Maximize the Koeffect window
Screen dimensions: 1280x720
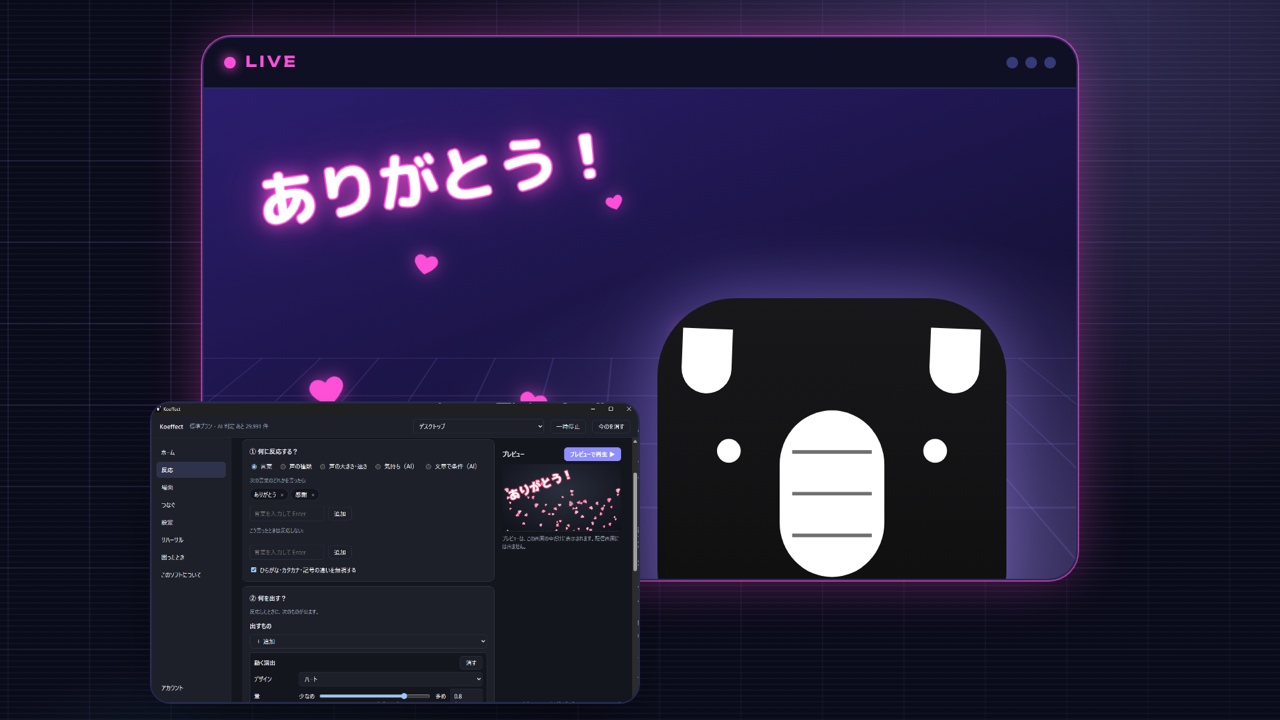[611, 409]
